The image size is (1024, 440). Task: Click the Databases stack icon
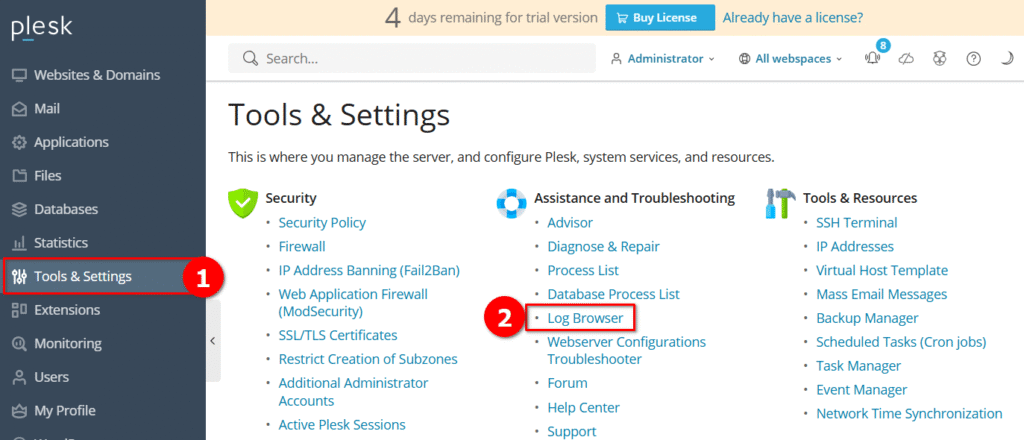pos(20,210)
